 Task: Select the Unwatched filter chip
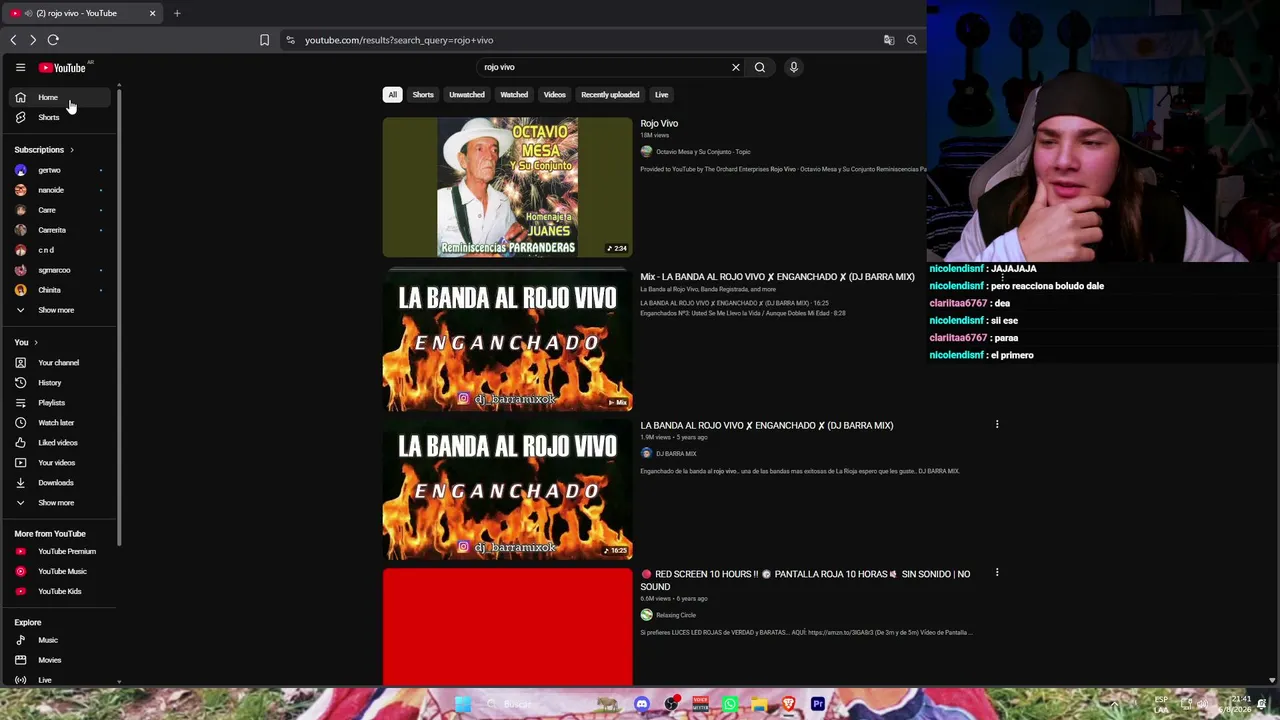coord(467,95)
